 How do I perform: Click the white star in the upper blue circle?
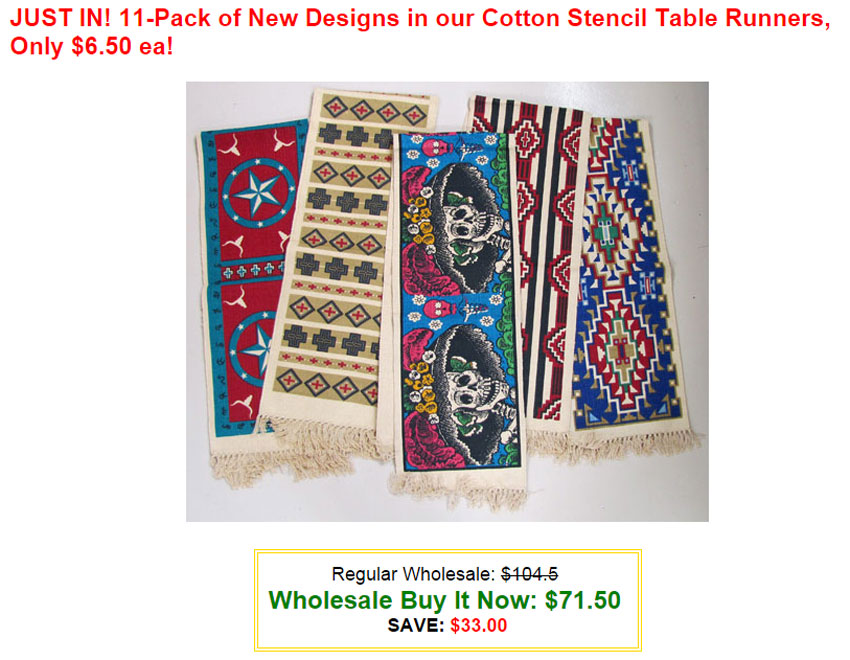coord(259,193)
